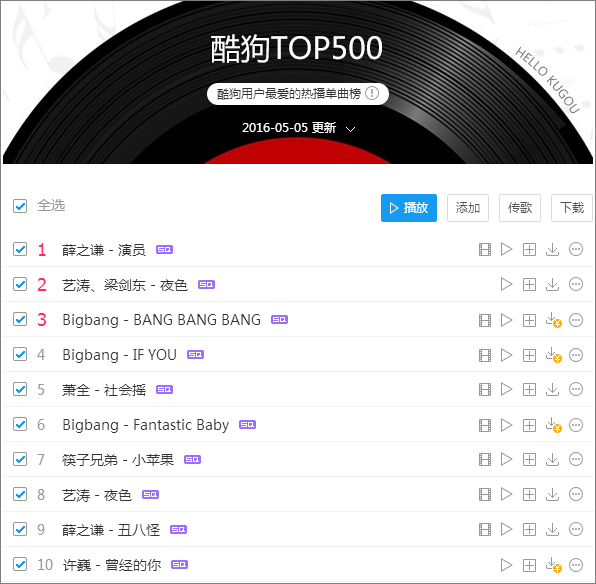Click the 下载 download button

coord(572,208)
